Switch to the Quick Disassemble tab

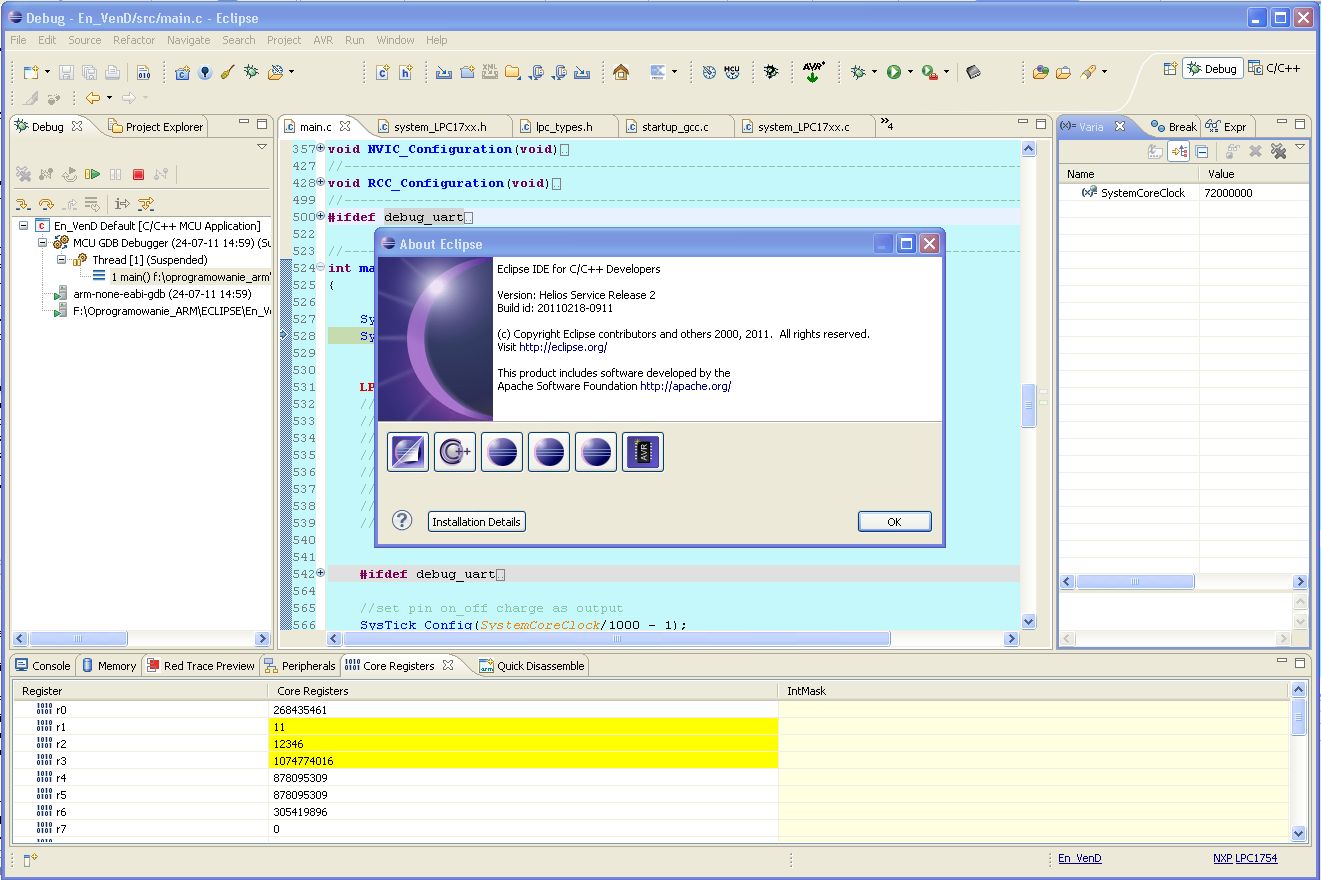click(532, 666)
